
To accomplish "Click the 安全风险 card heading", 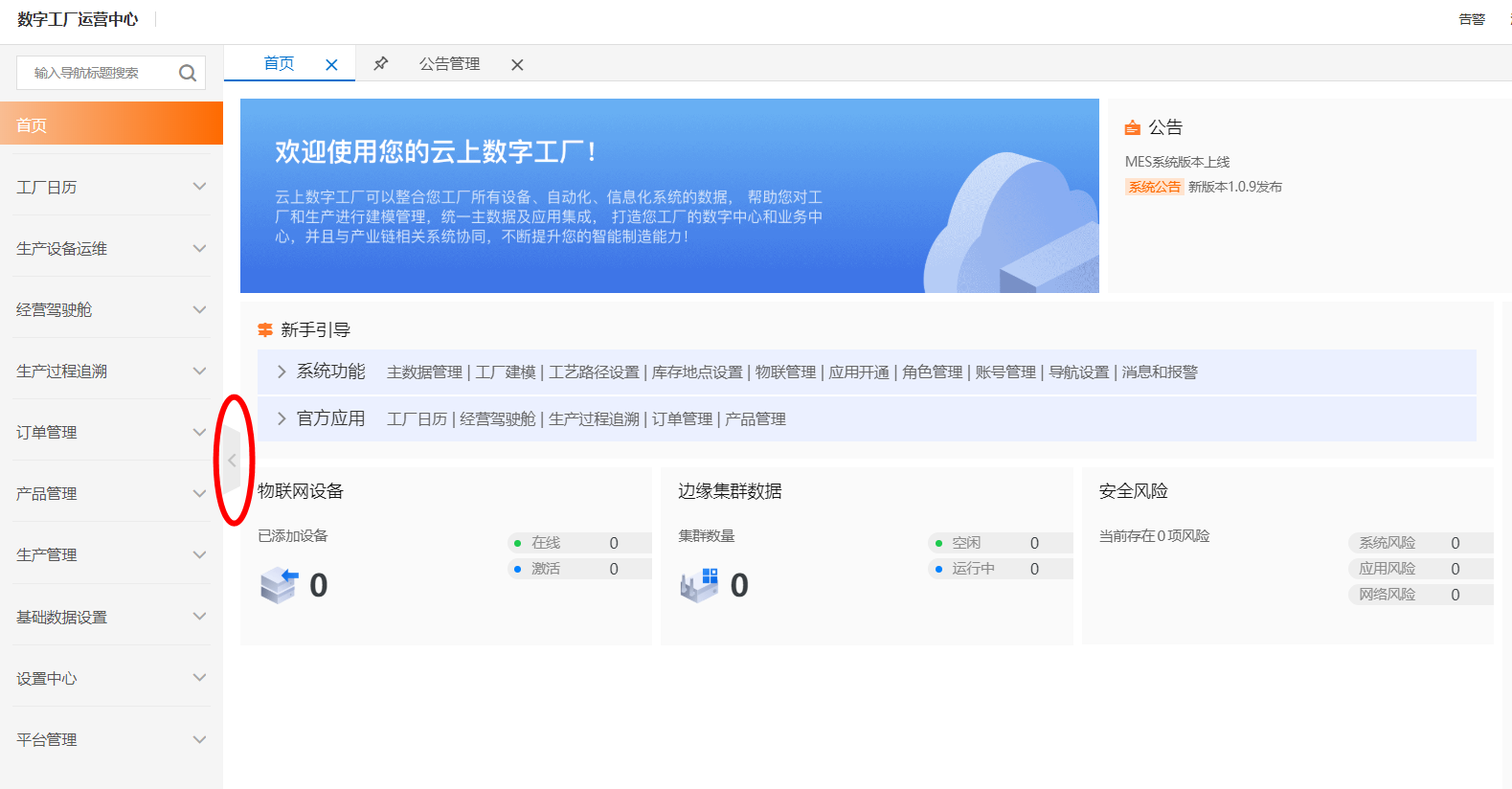I will pyautogui.click(x=1134, y=491).
